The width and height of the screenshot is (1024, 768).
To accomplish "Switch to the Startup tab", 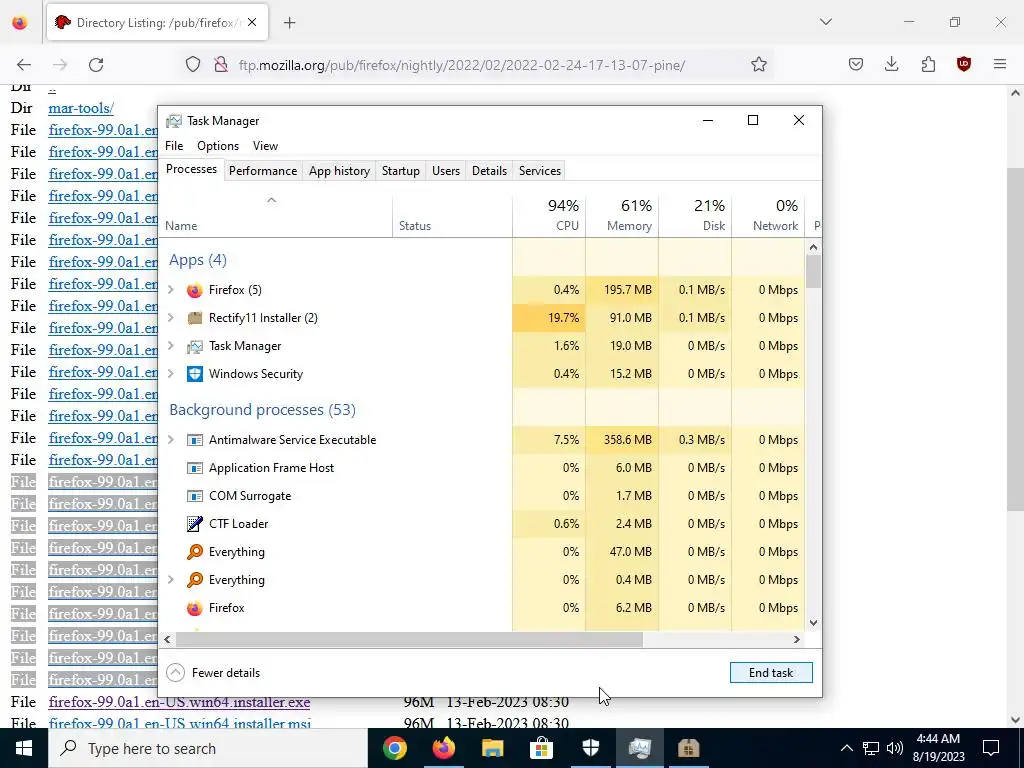I will coord(400,170).
